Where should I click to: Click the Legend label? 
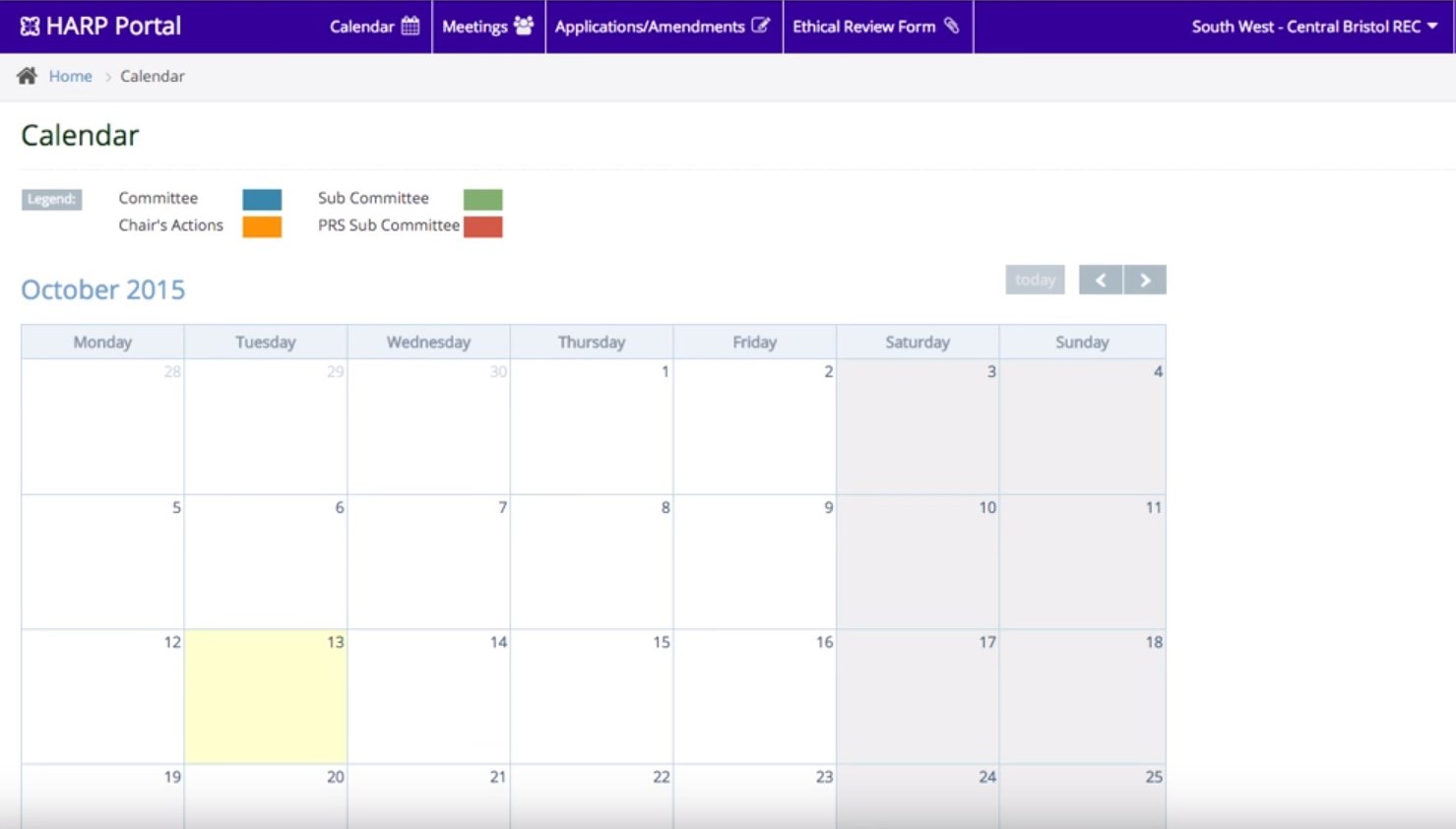pyautogui.click(x=51, y=199)
